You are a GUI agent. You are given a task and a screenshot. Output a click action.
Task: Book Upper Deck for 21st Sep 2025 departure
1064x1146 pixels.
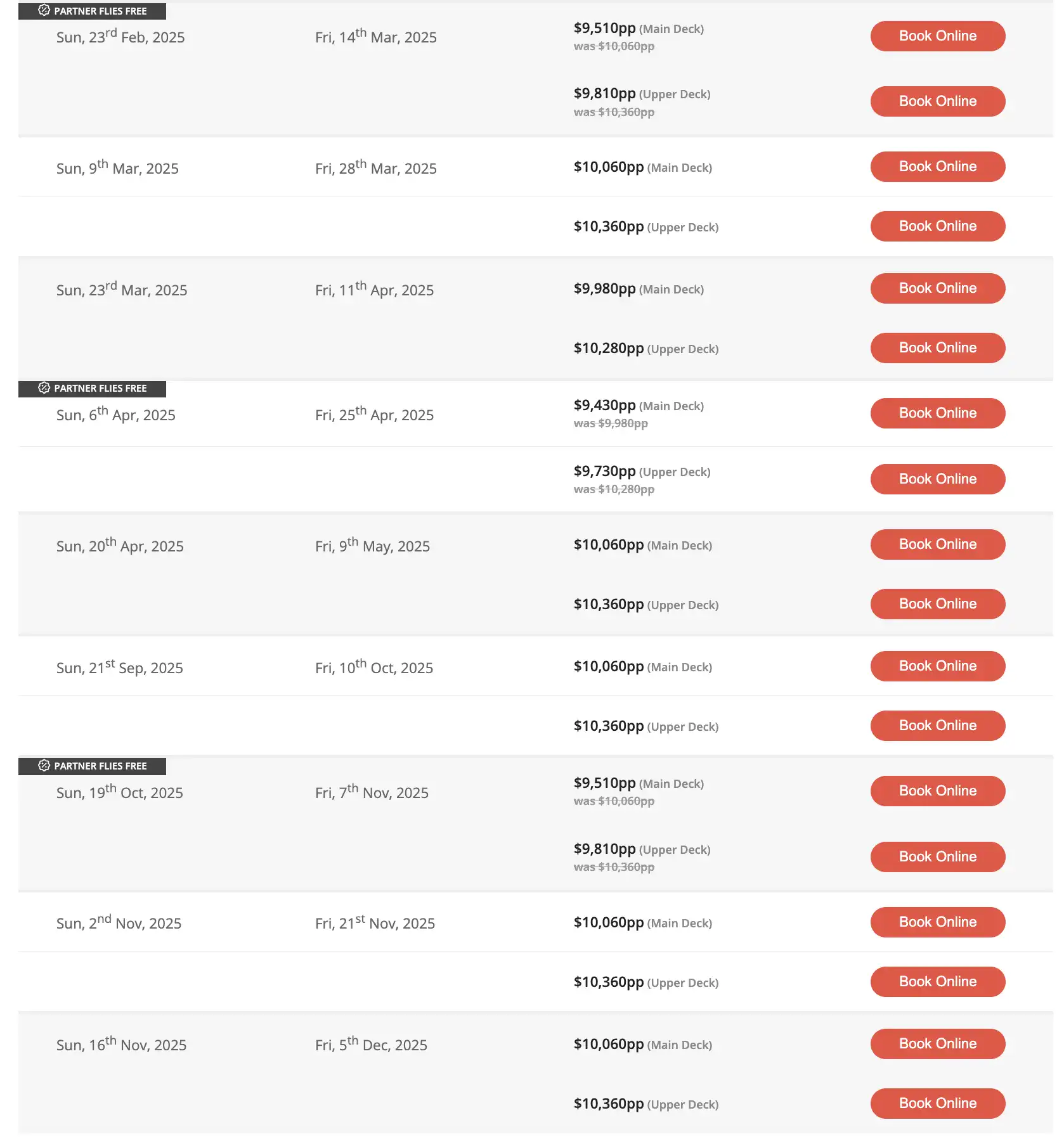(x=937, y=726)
